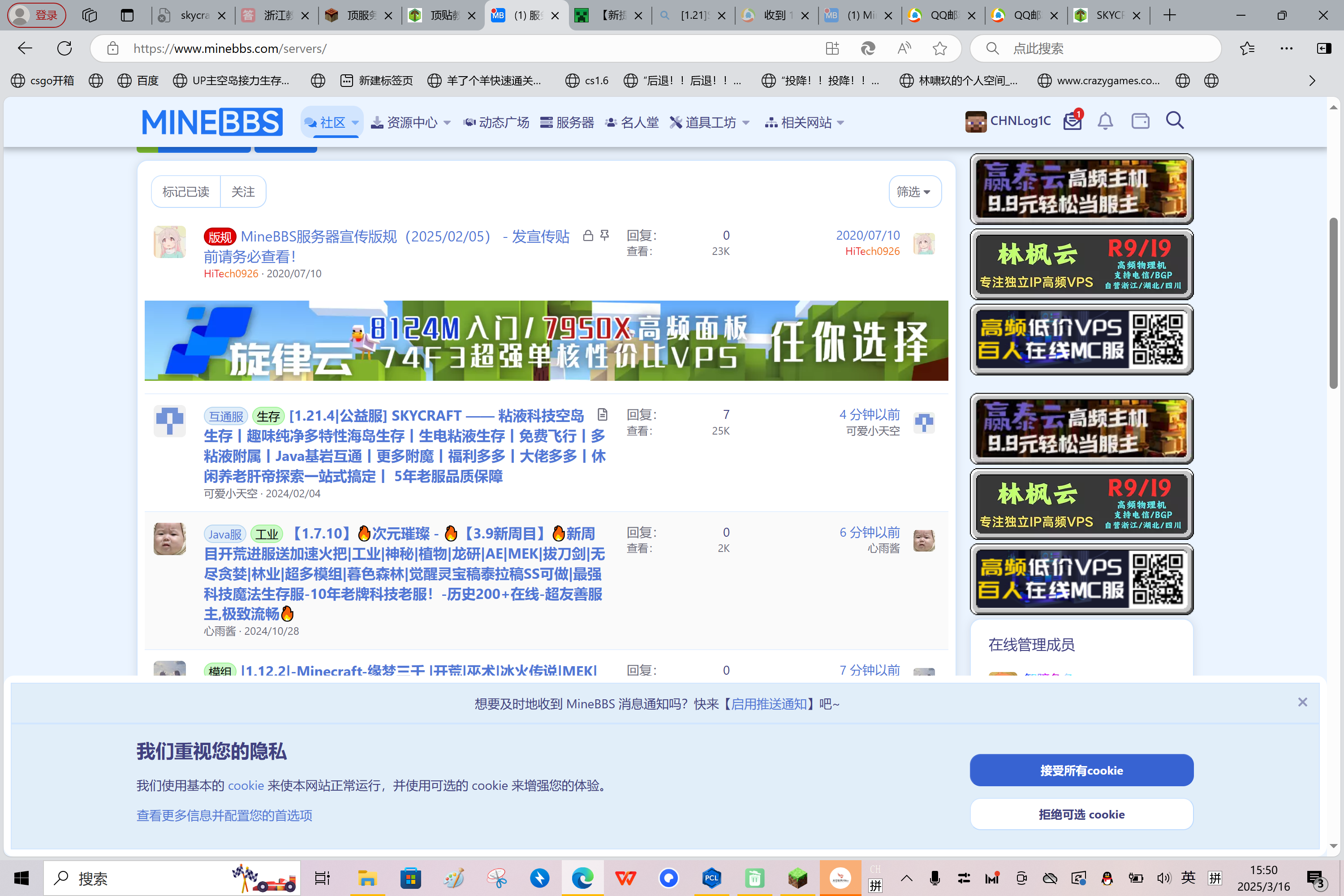Open 动态广场 nav item
The width and height of the screenshot is (1344, 896).
click(496, 122)
